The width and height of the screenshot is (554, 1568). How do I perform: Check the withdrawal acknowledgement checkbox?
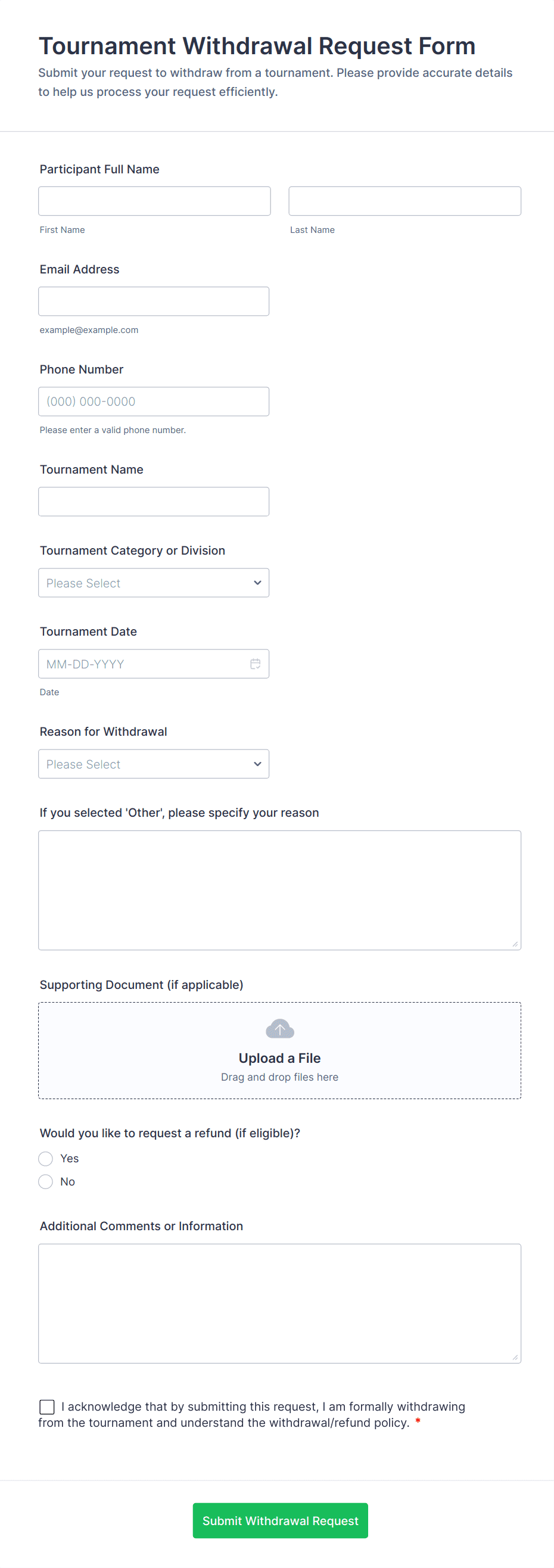pyautogui.click(x=47, y=1406)
